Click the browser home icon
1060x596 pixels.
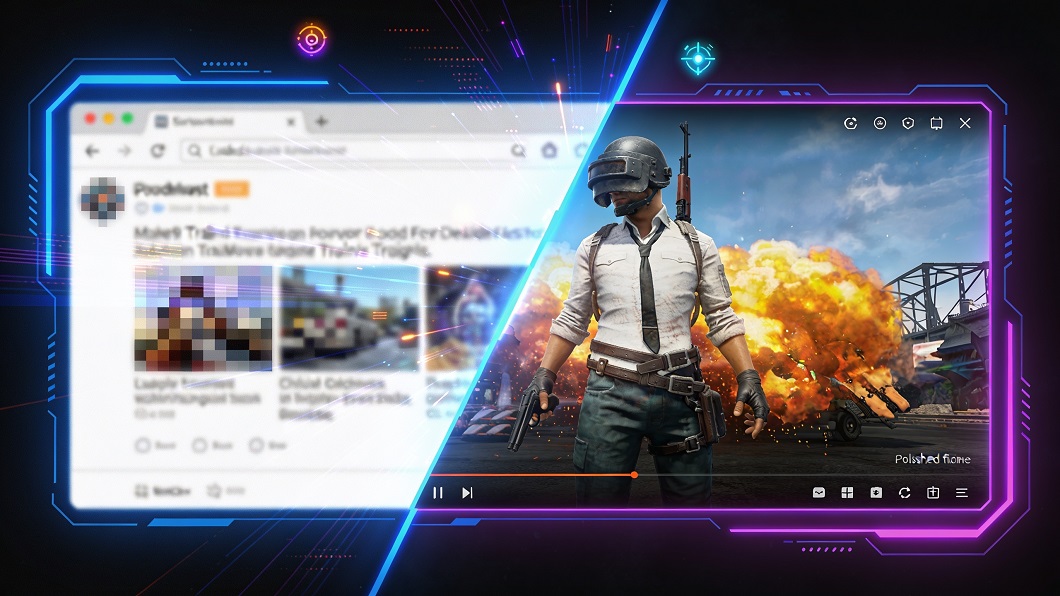(x=549, y=150)
